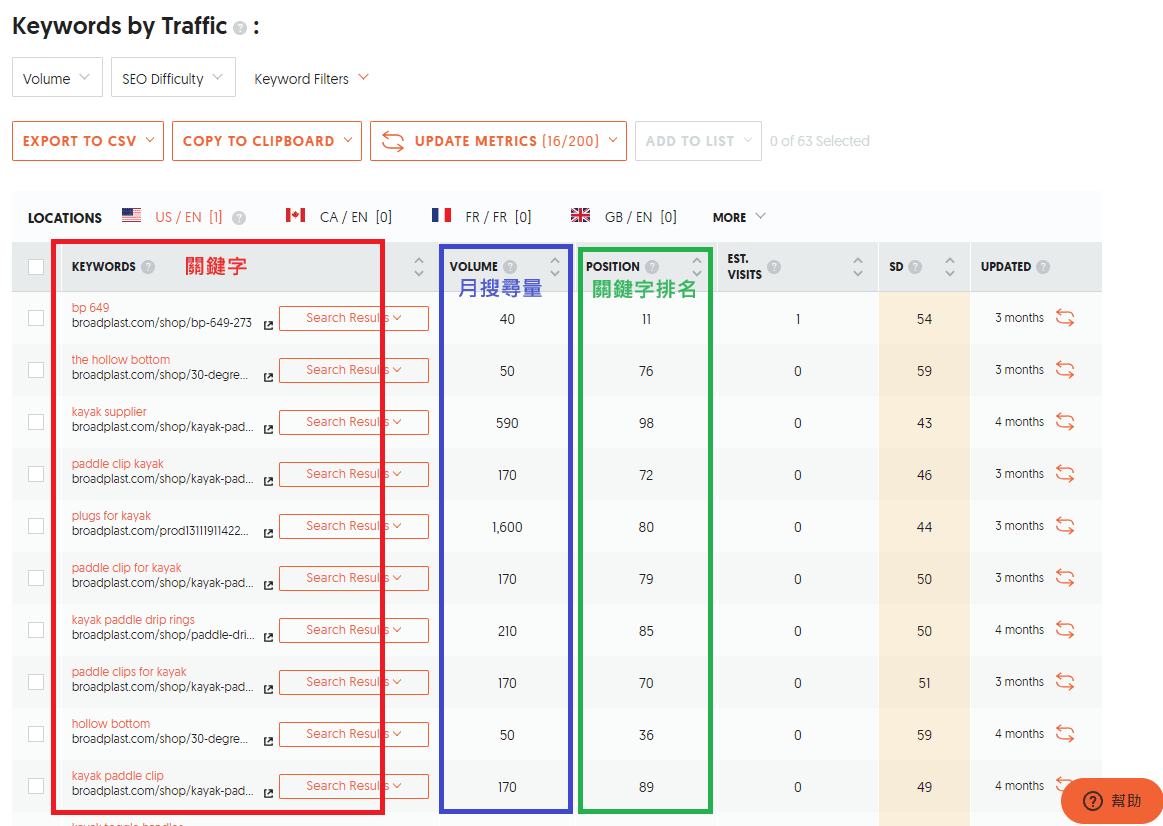The height and width of the screenshot is (826, 1163).
Task: Open external link under kayak supplier
Action: (x=268, y=429)
